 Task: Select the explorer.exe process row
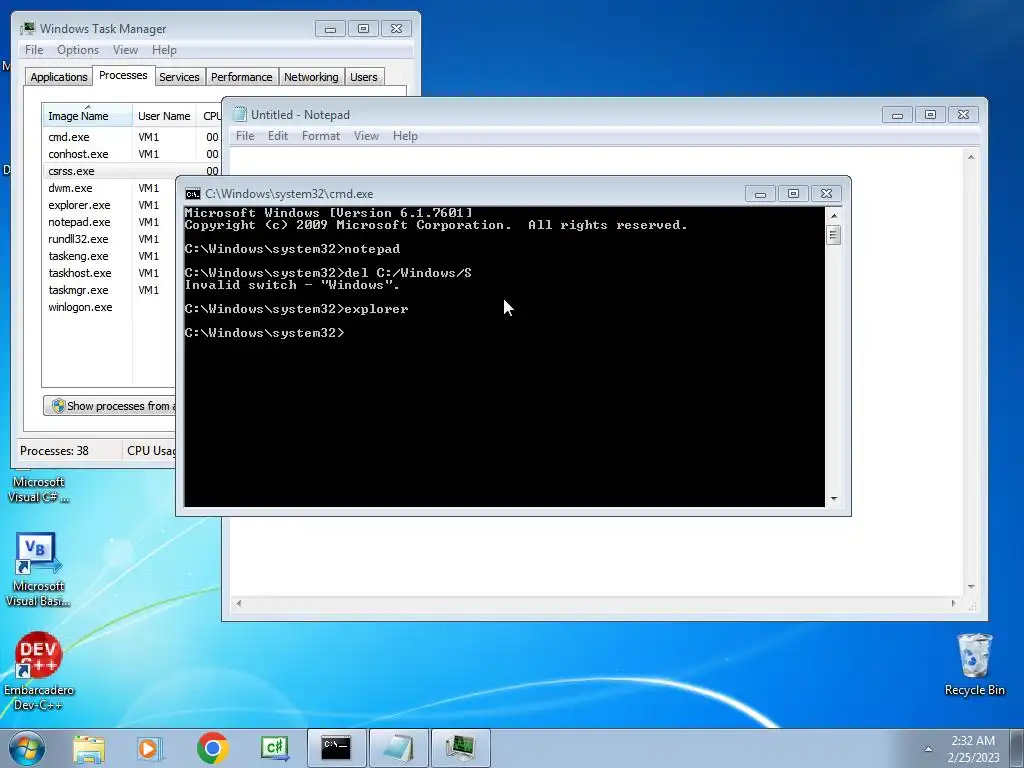coord(110,205)
